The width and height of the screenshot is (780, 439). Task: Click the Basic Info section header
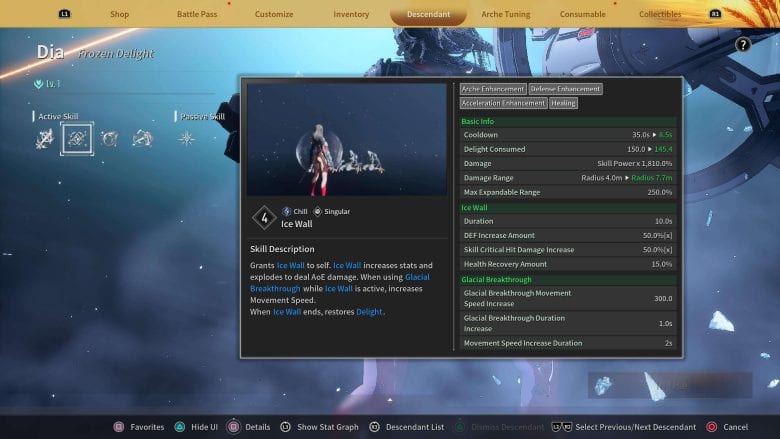click(568, 121)
